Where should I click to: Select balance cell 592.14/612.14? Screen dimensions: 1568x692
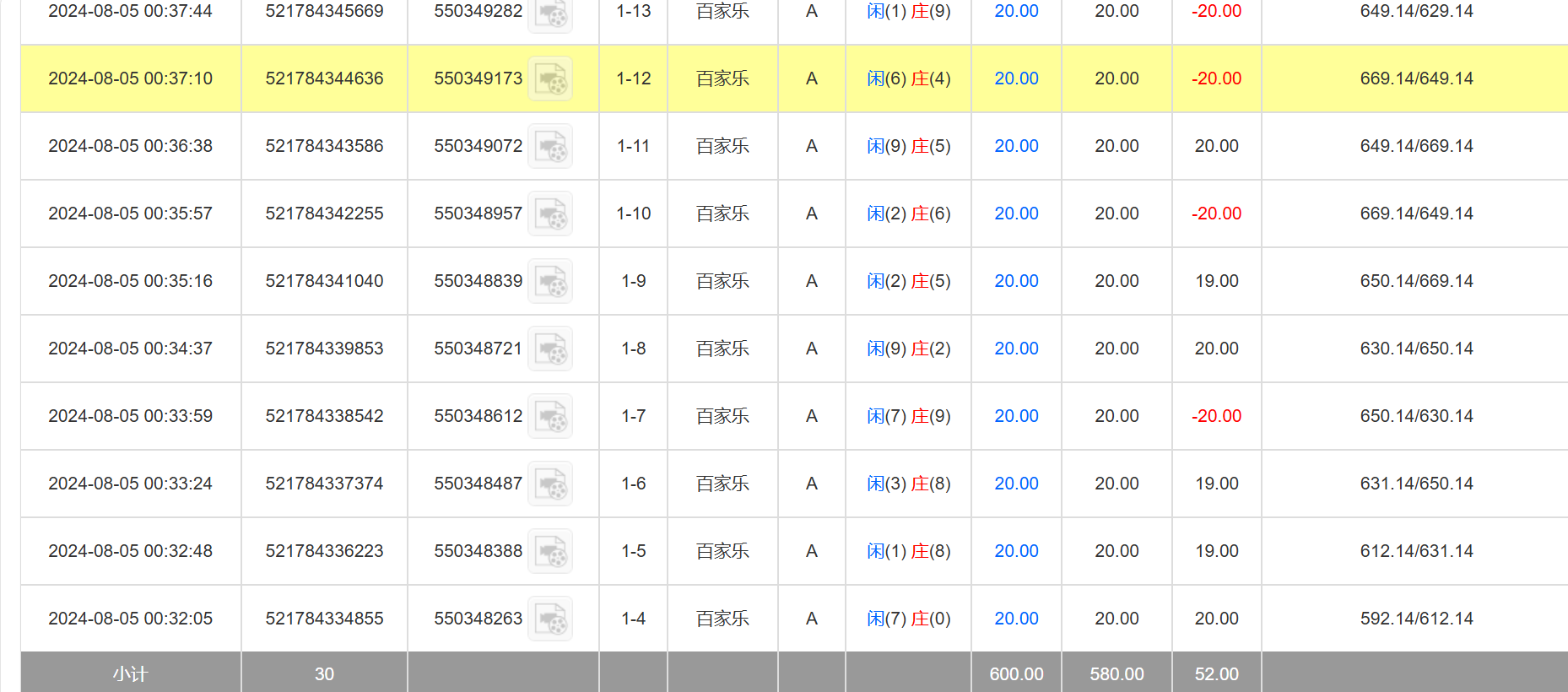(1416, 619)
